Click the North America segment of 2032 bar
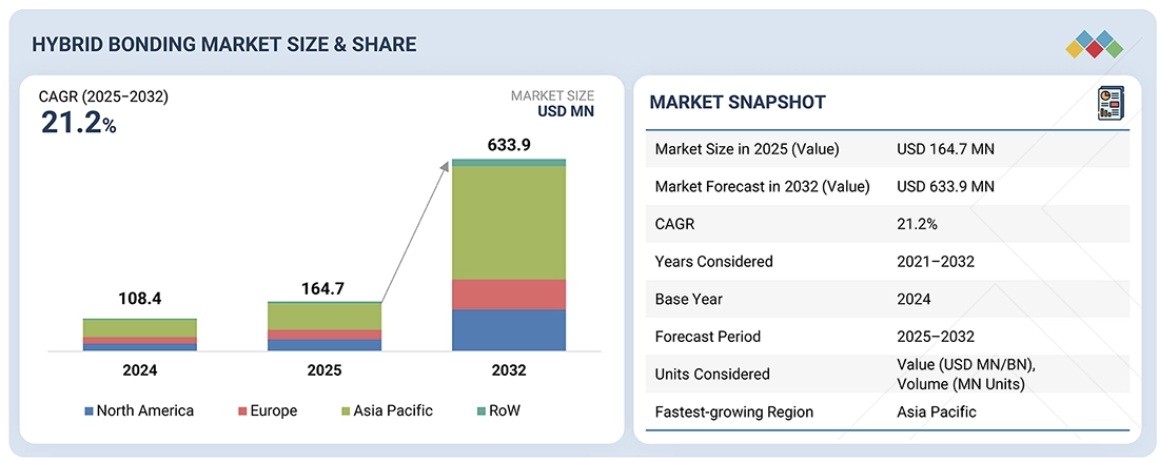 tap(508, 330)
